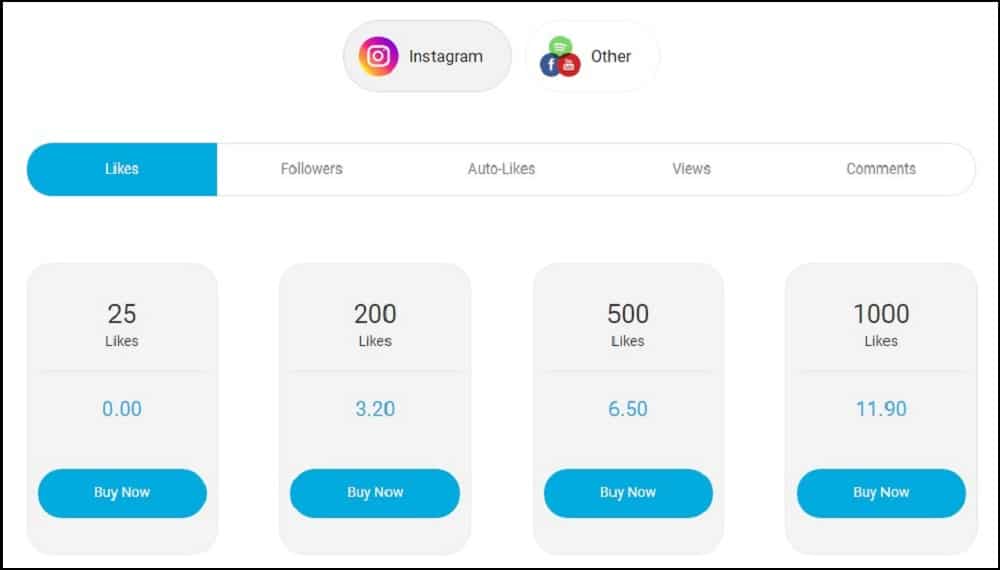Click the 0.00 price on 25 Likes

click(x=122, y=409)
